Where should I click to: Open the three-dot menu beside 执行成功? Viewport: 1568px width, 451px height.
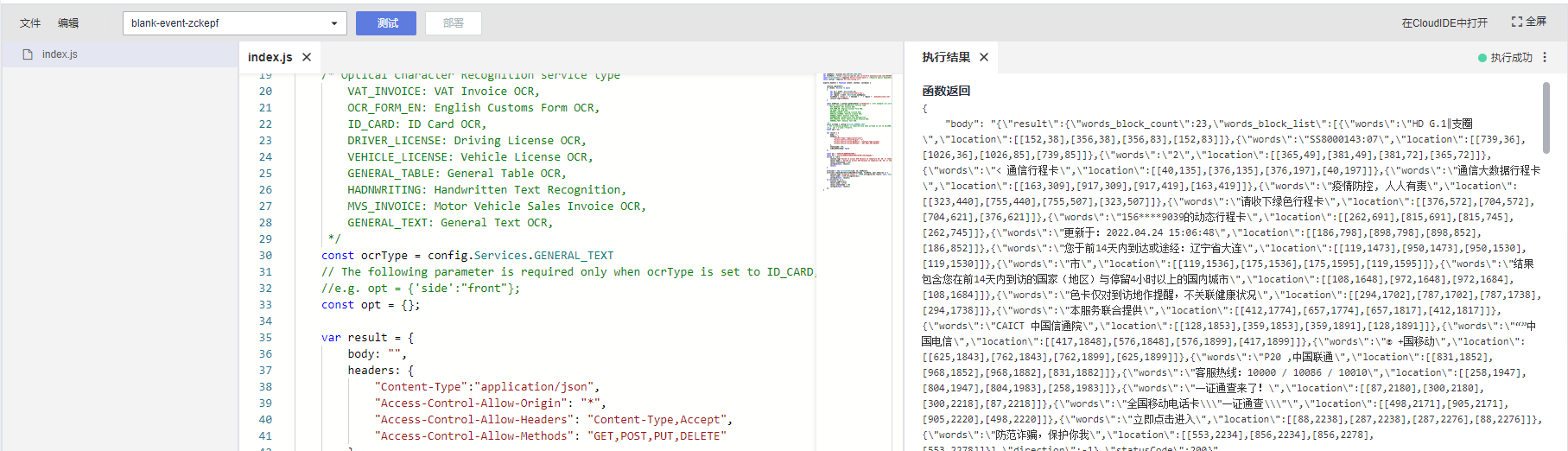(1545, 58)
